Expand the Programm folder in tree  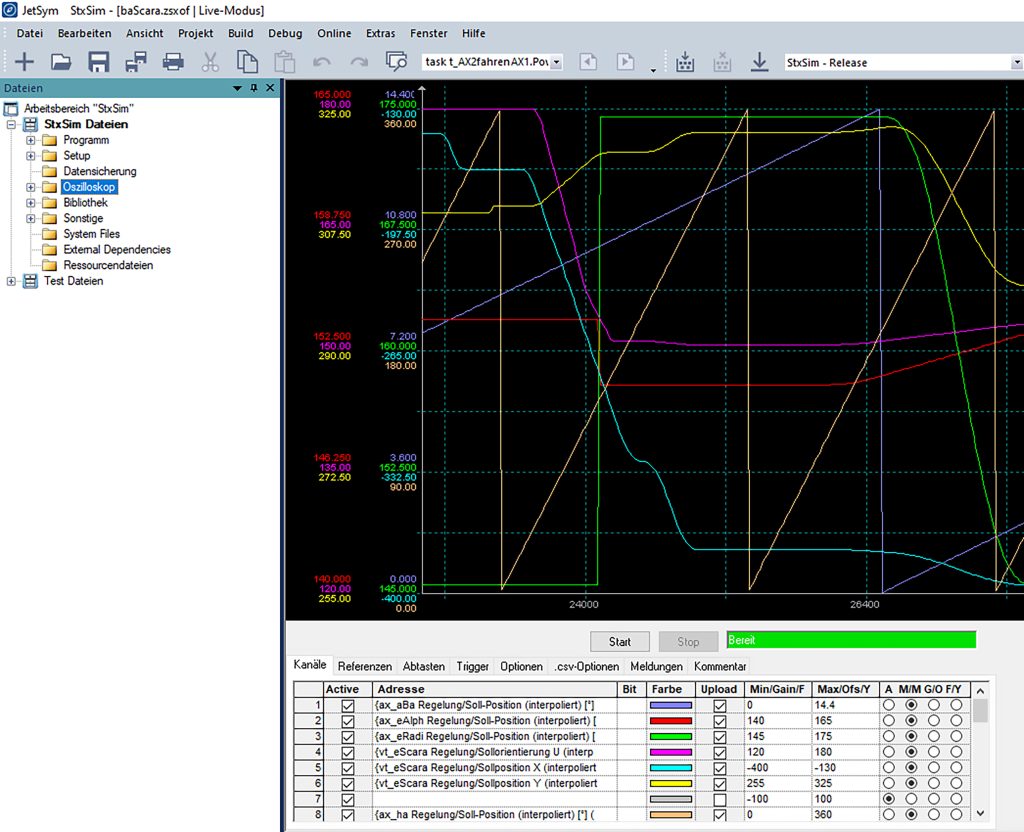click(31, 140)
